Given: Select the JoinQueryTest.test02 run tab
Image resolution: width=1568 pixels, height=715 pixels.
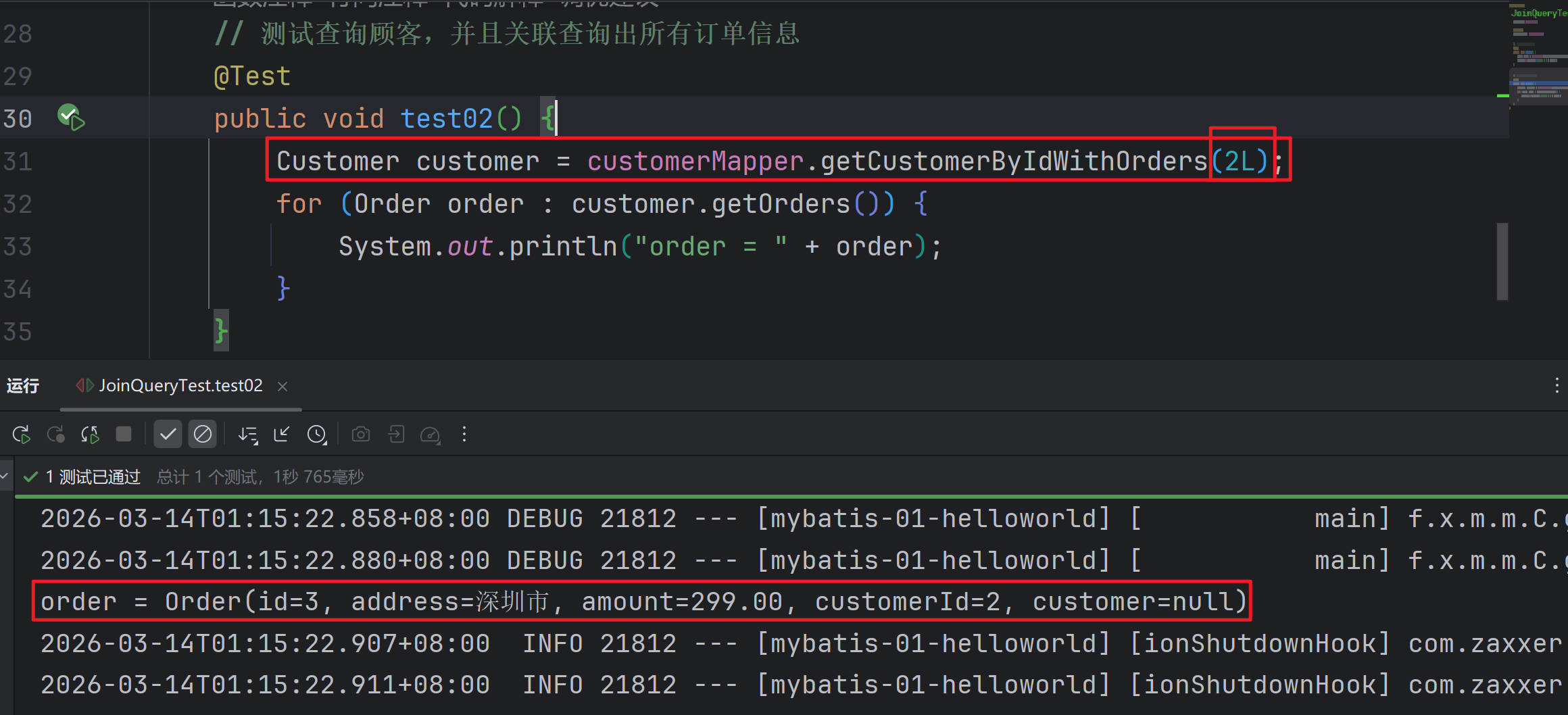Looking at the screenshot, I should [x=180, y=386].
